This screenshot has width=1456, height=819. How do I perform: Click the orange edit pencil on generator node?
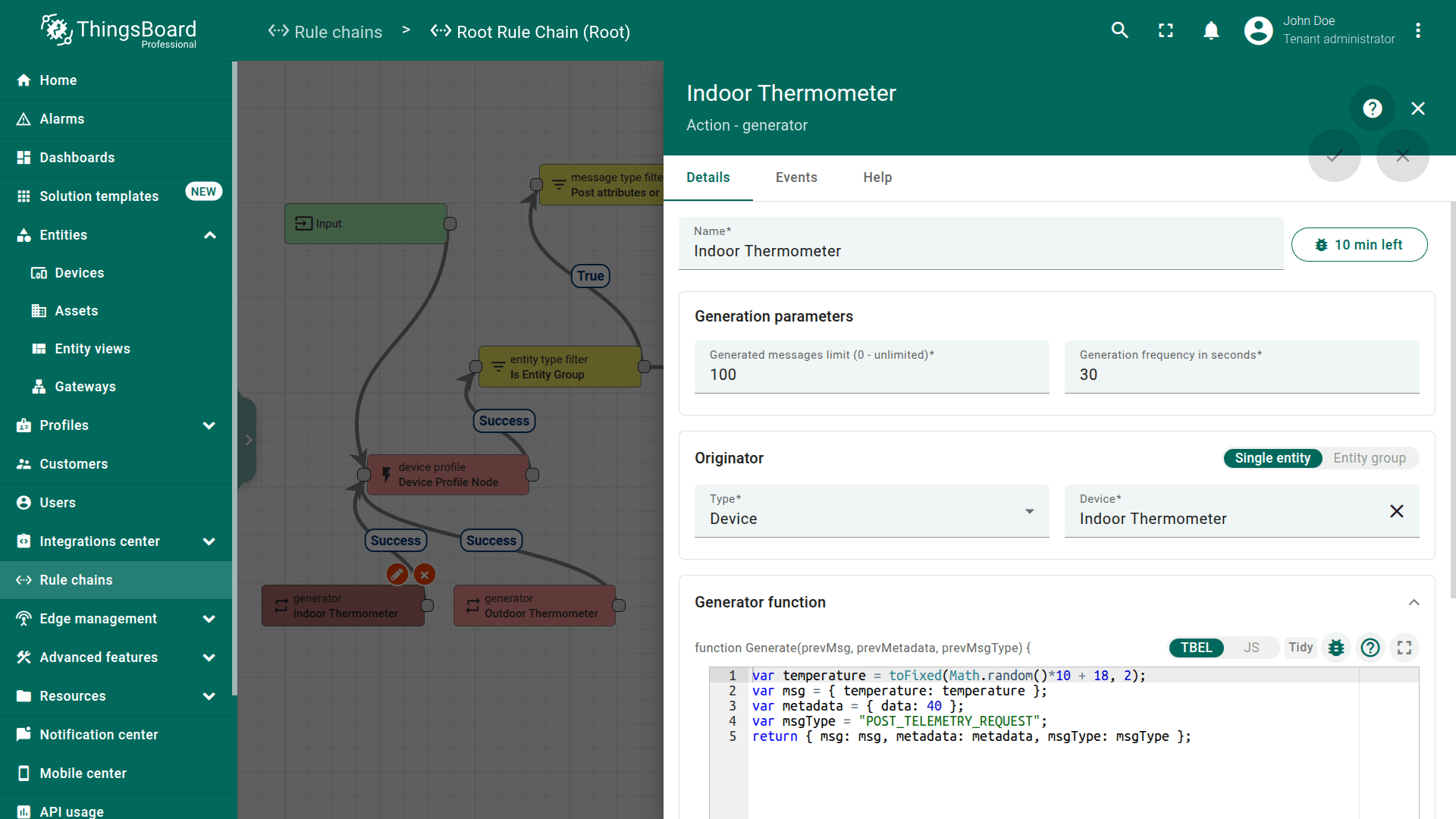click(397, 575)
